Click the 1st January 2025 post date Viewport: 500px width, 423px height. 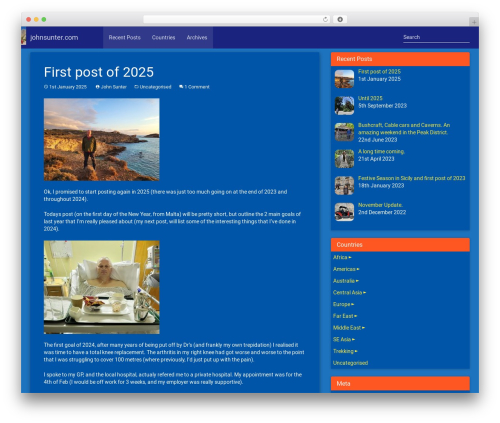[x=68, y=87]
